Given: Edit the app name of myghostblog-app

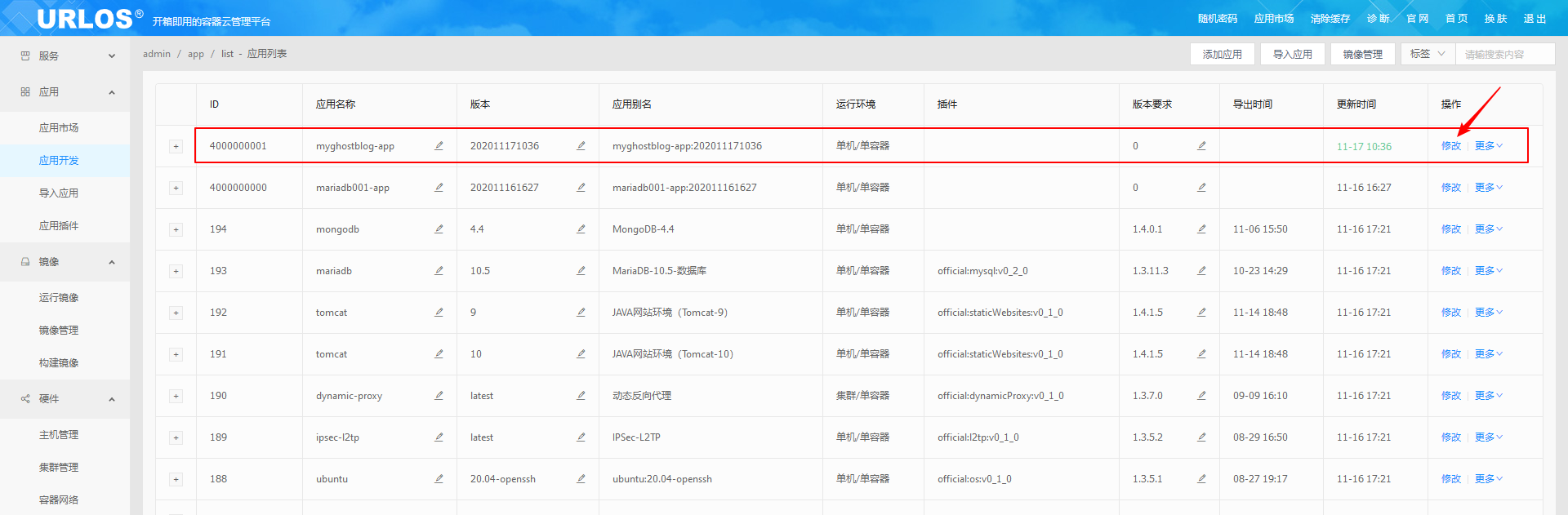Looking at the screenshot, I should 439,146.
